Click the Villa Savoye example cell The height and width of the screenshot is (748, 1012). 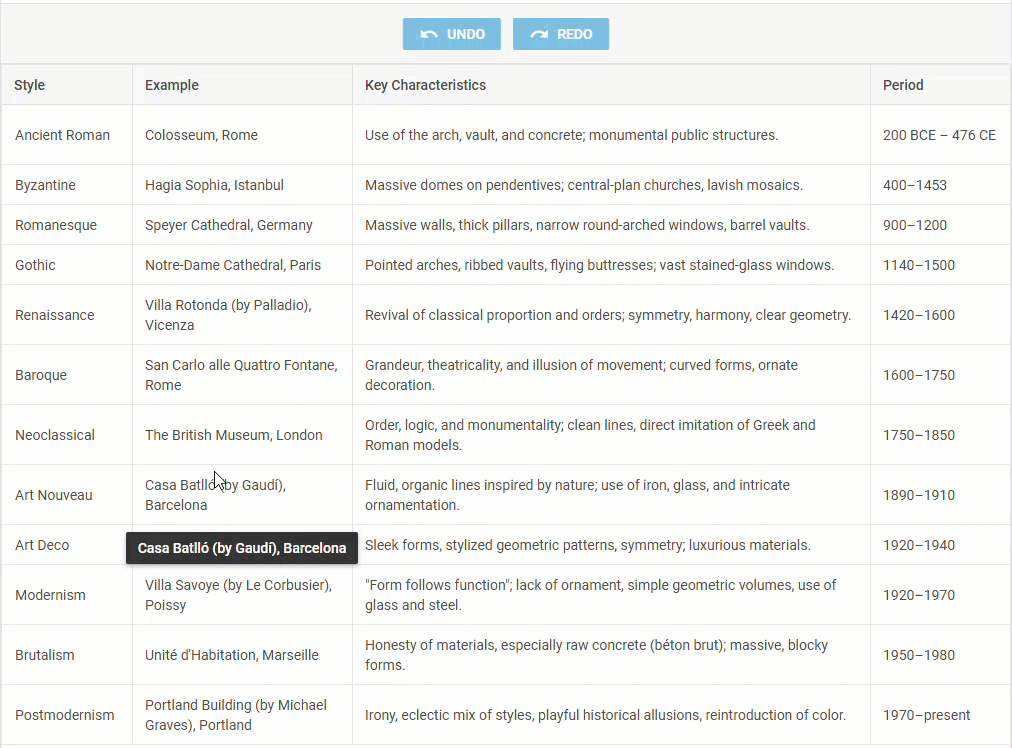pyautogui.click(x=238, y=595)
